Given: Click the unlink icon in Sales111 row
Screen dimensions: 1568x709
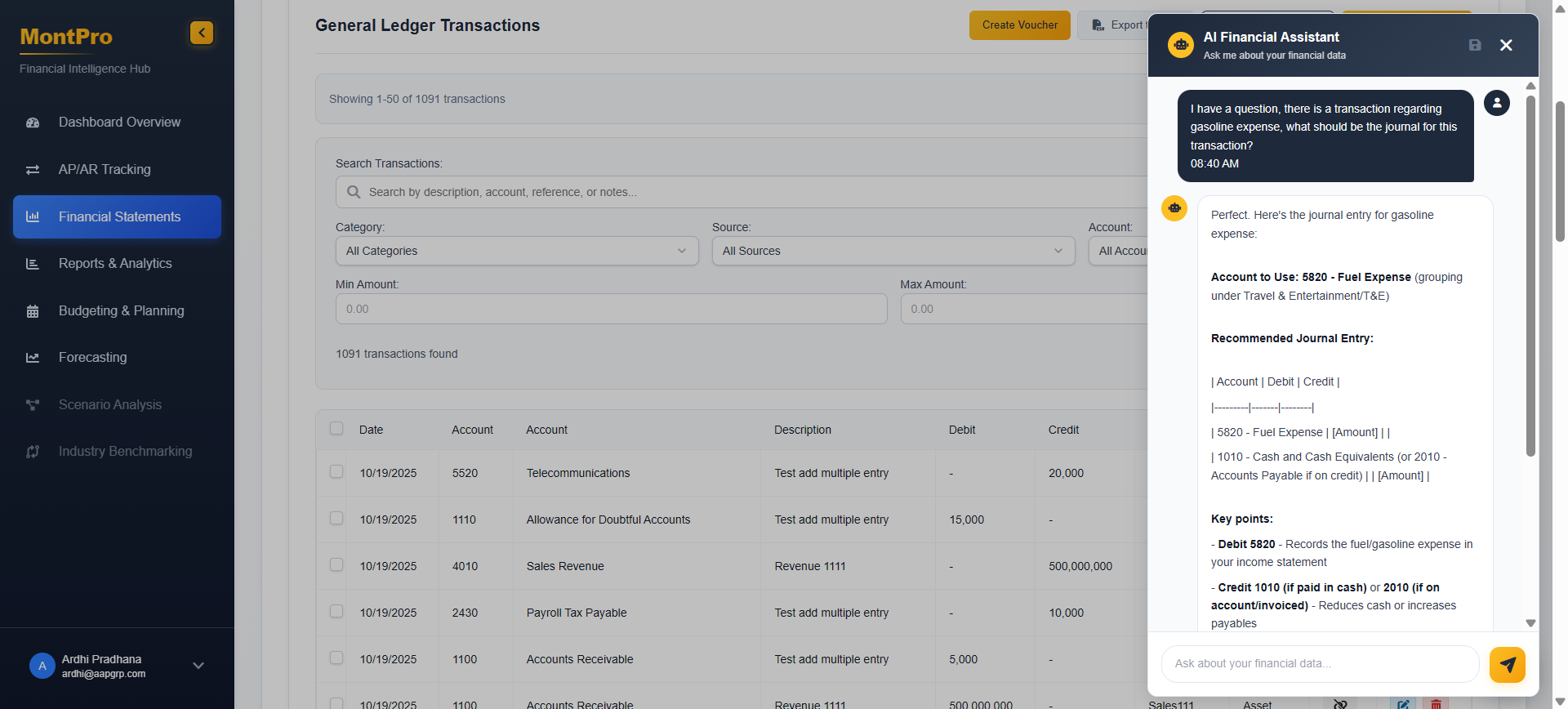Looking at the screenshot, I should (1340, 704).
